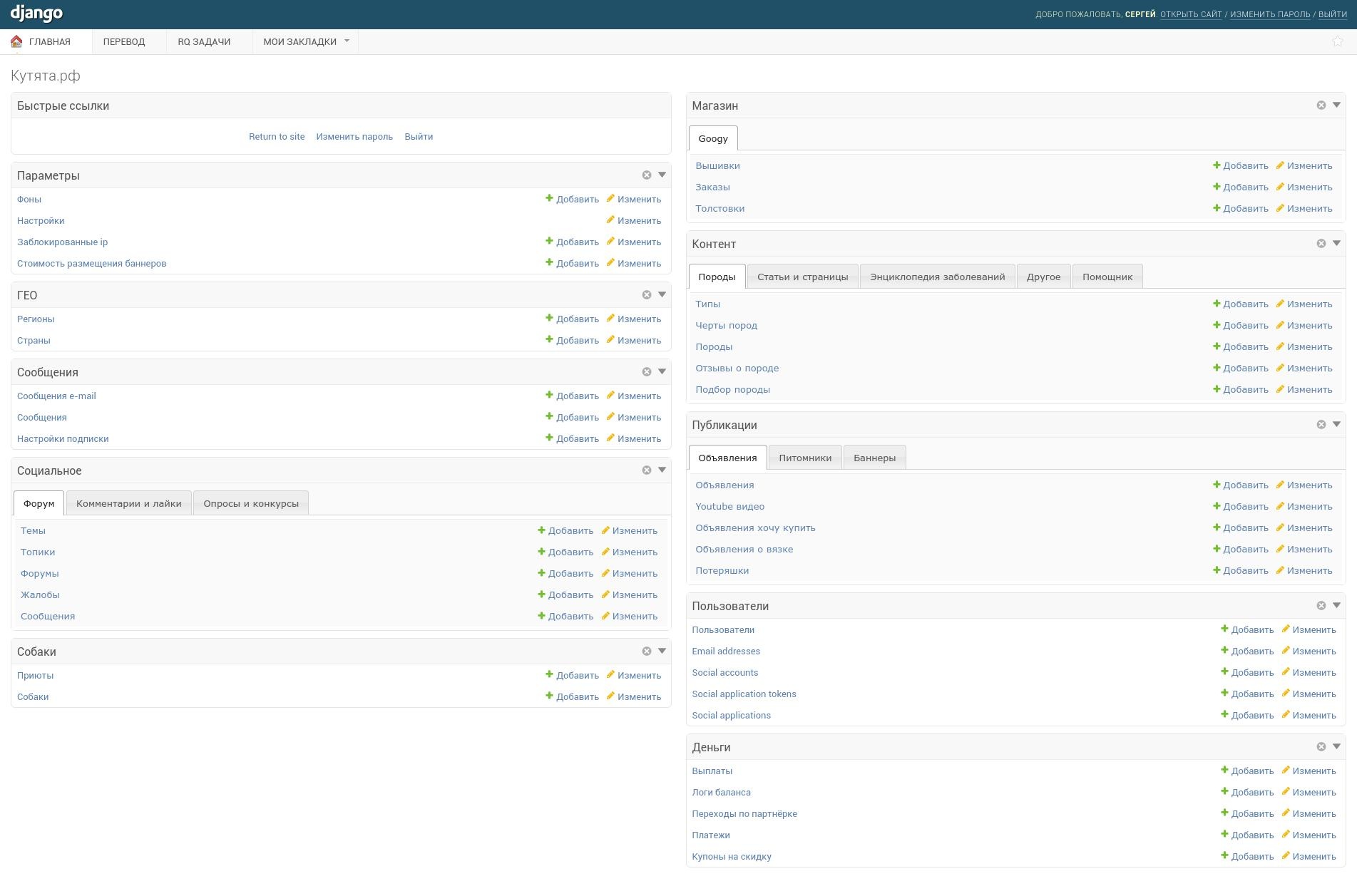Click the home icon next to Главная
Viewport: 1357px width, 896px height.
[16, 41]
